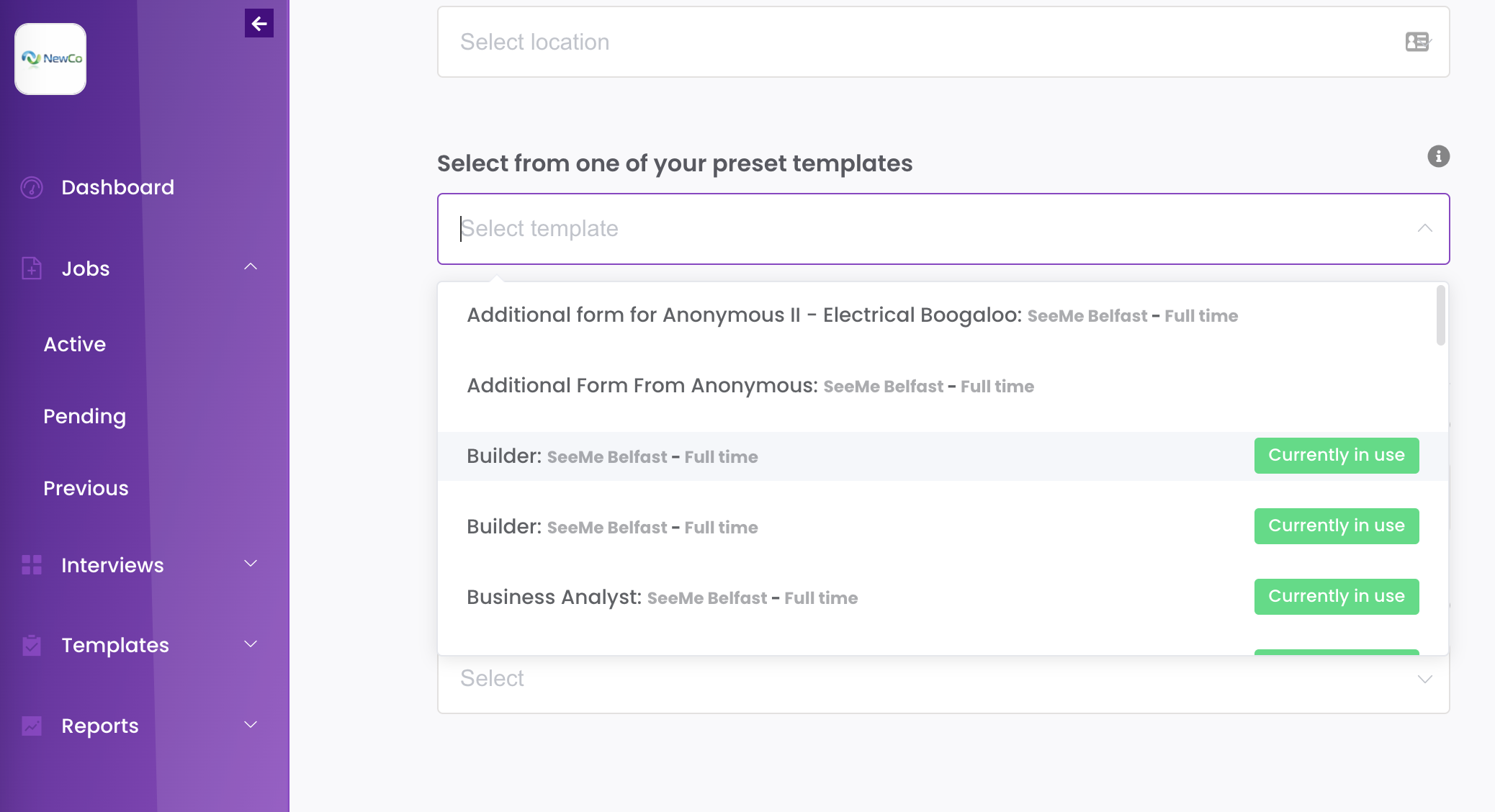Viewport: 1495px width, 812px height.
Task: Click the Currently in use badge beside Builder
Action: click(x=1336, y=455)
